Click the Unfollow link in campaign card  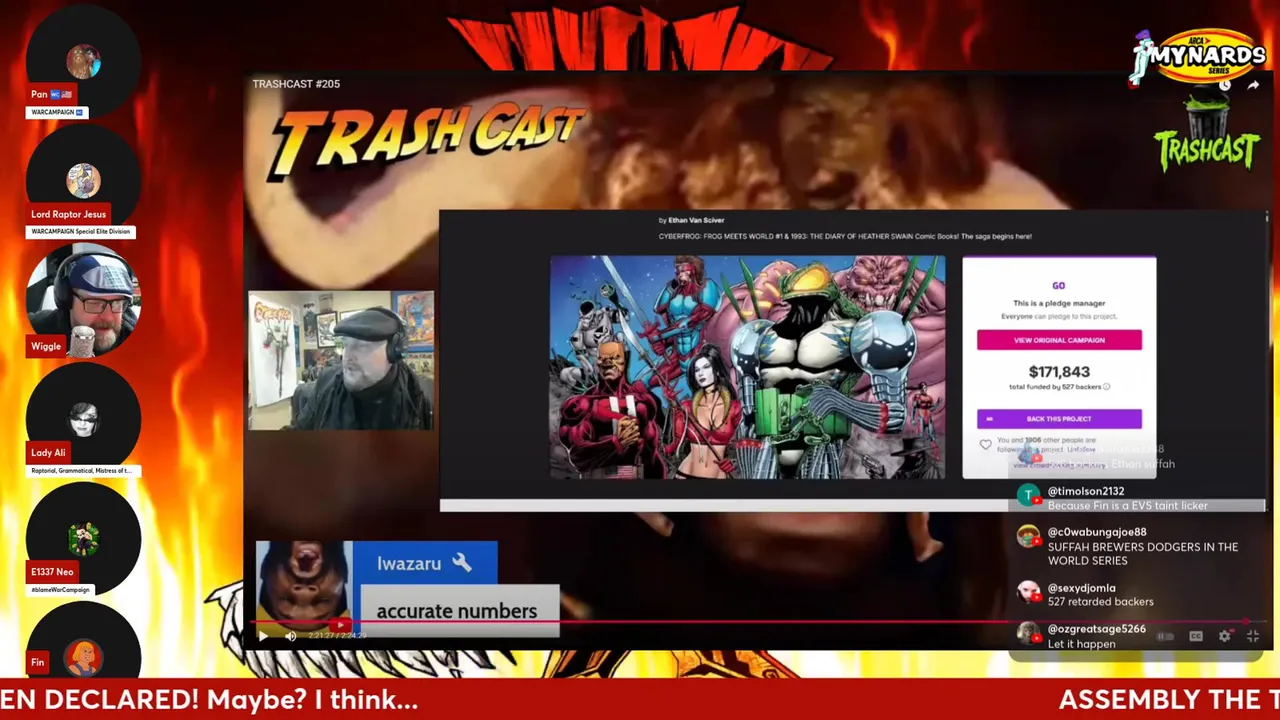tap(1082, 450)
